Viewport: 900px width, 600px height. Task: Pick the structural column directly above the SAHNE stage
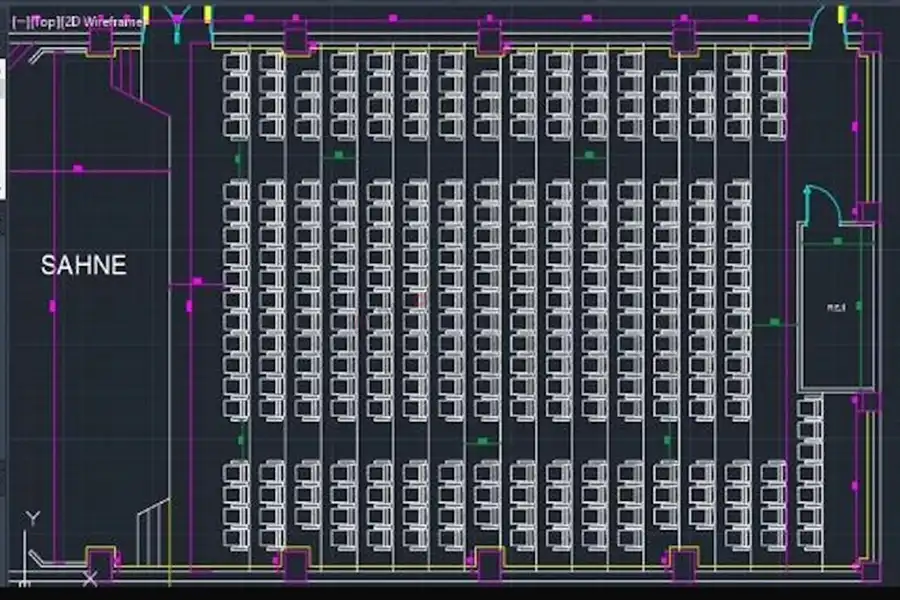pos(101,41)
